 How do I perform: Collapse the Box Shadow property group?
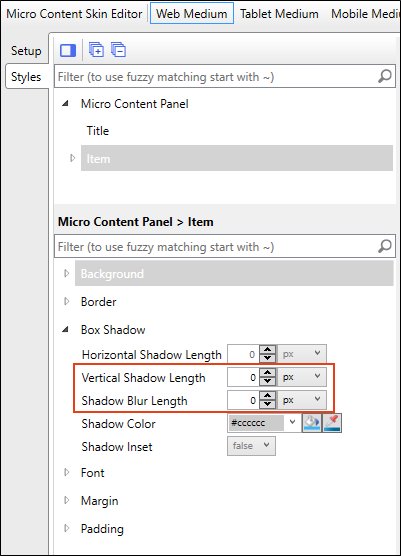click(x=65, y=329)
